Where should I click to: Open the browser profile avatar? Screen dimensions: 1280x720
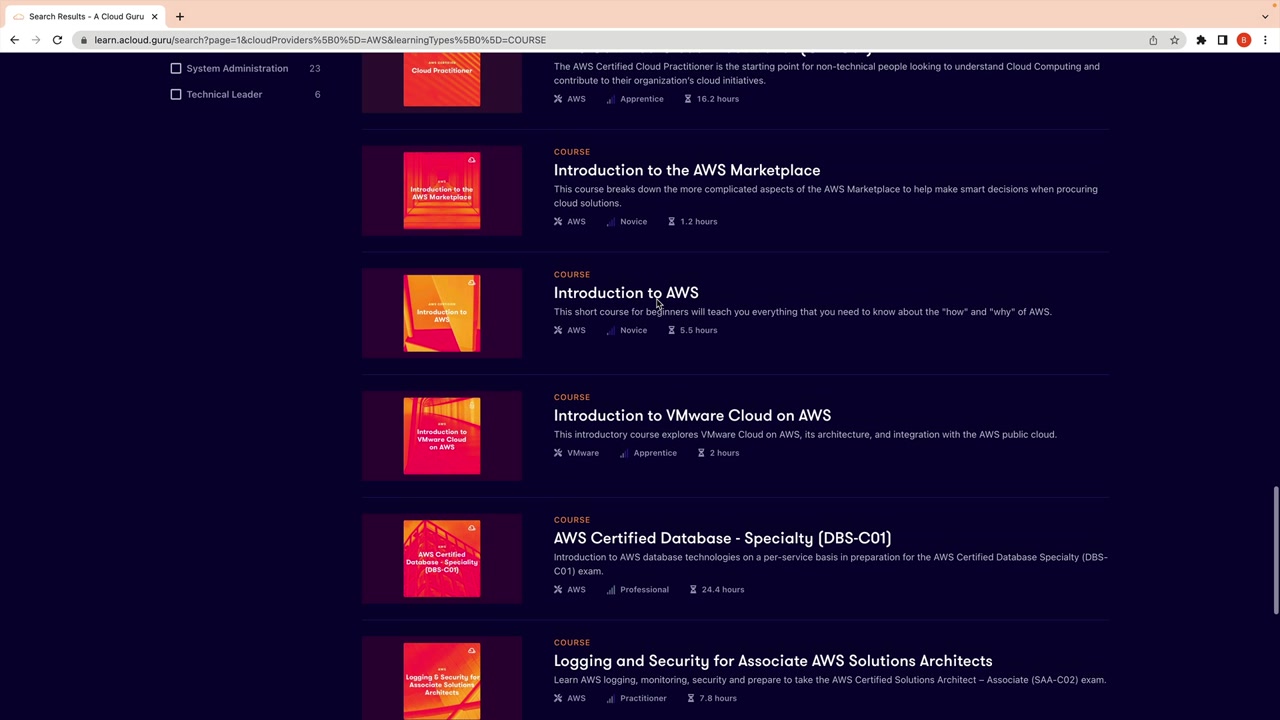(x=1244, y=40)
